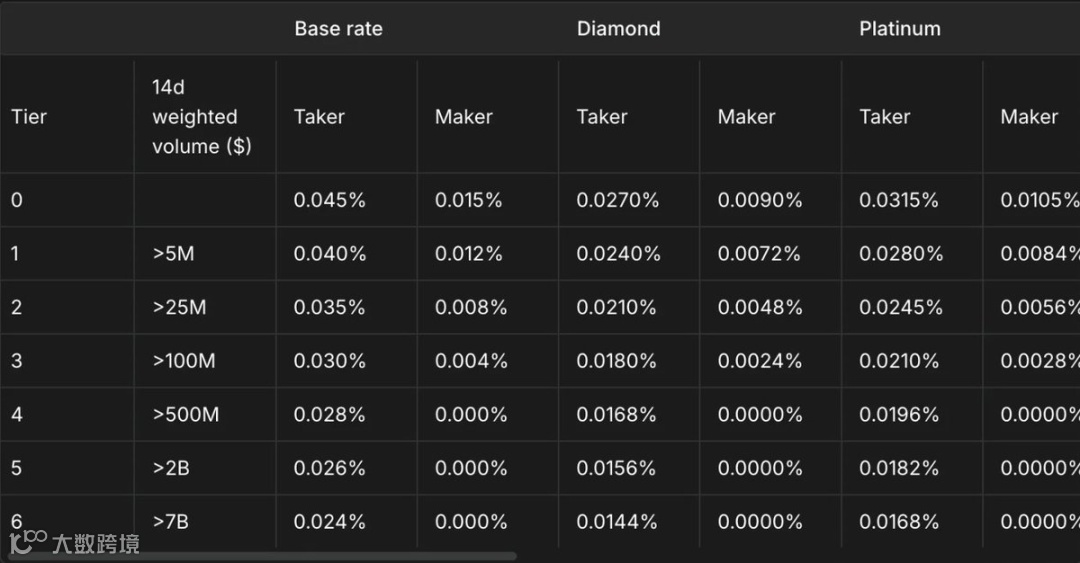The height and width of the screenshot is (563, 1080).
Task: Click the >2B volume cell
Action: tap(171, 468)
